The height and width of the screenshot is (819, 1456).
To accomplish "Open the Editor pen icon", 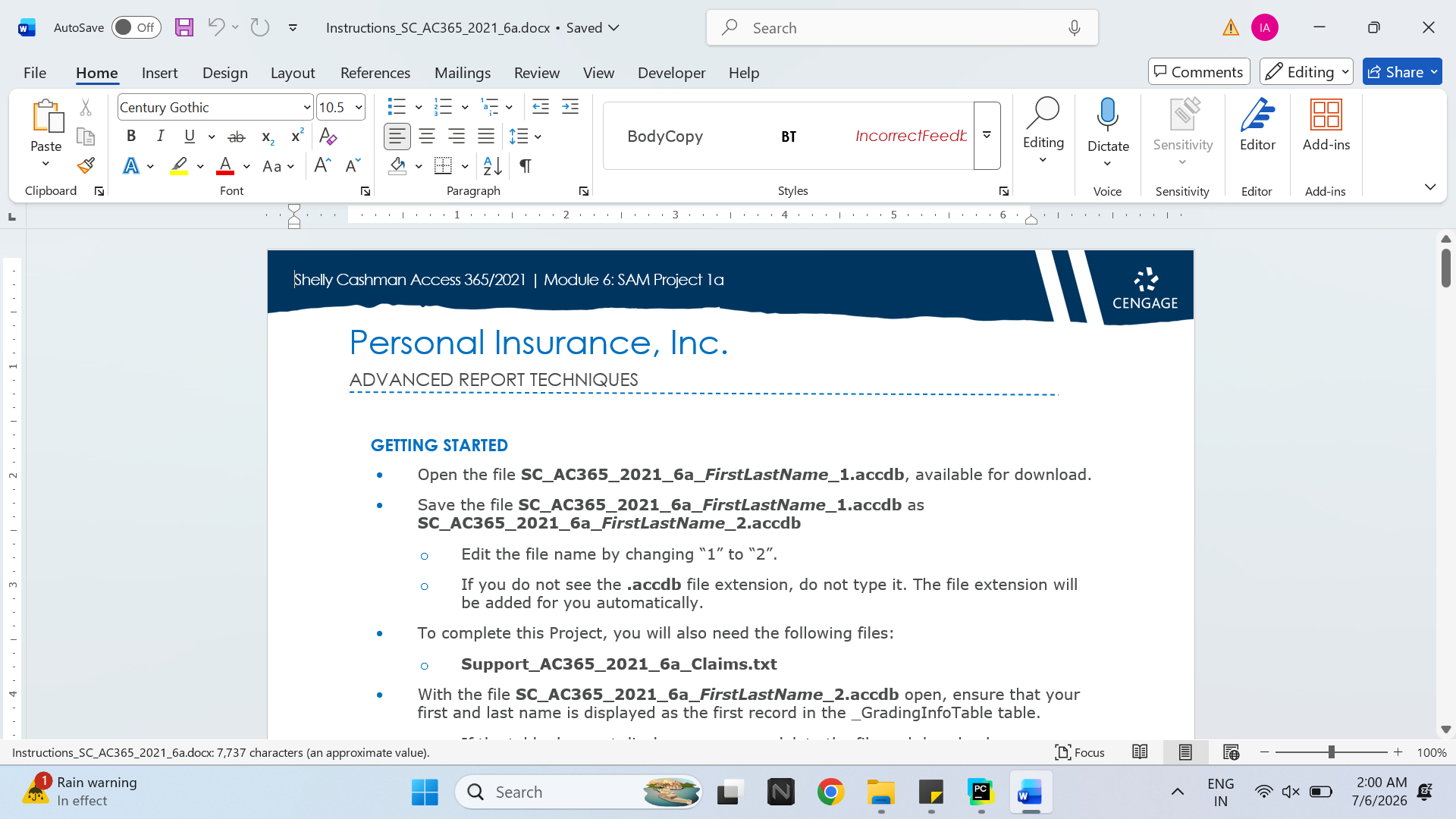I will coord(1257,124).
